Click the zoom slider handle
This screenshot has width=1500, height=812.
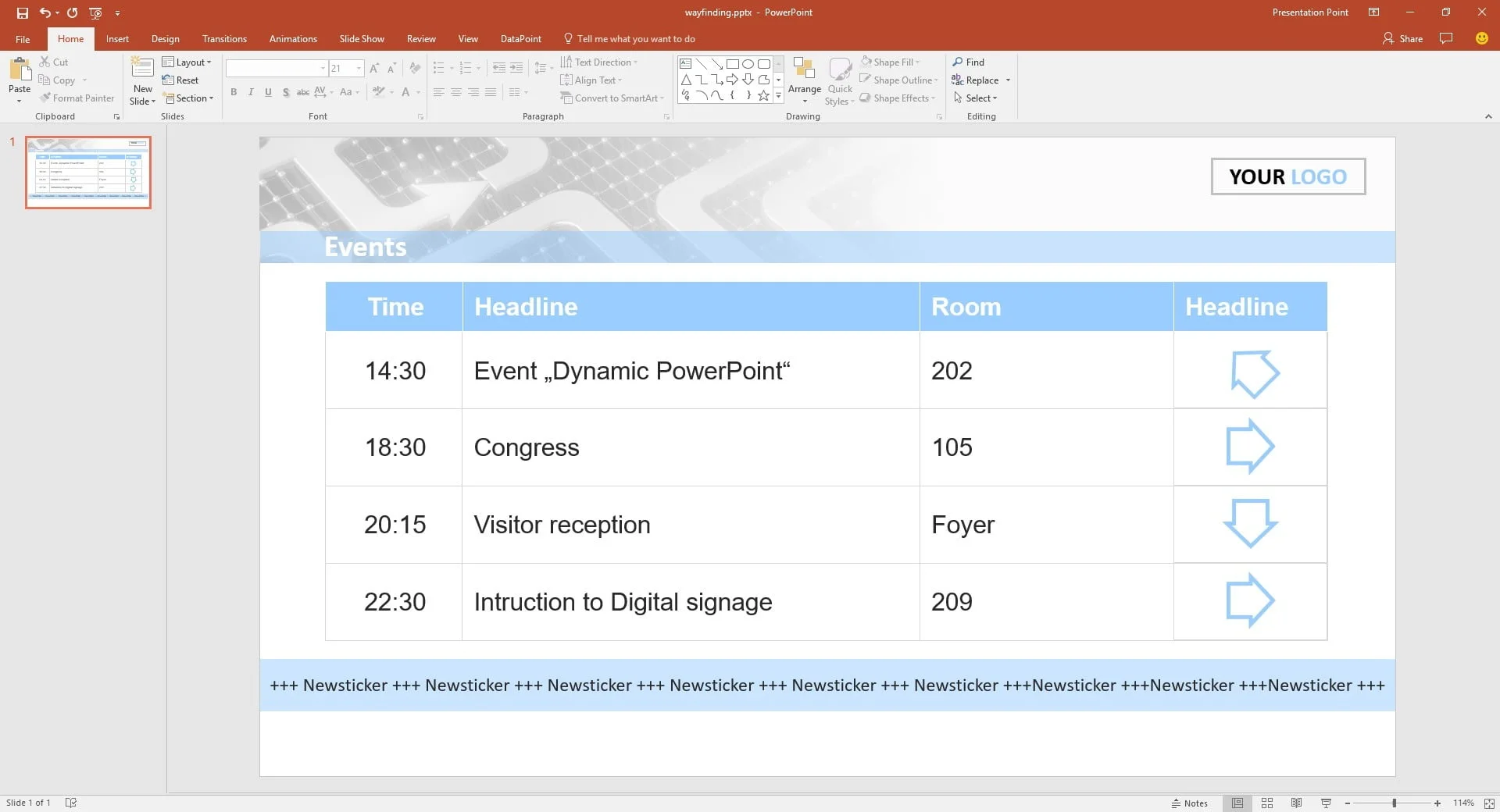1394,803
